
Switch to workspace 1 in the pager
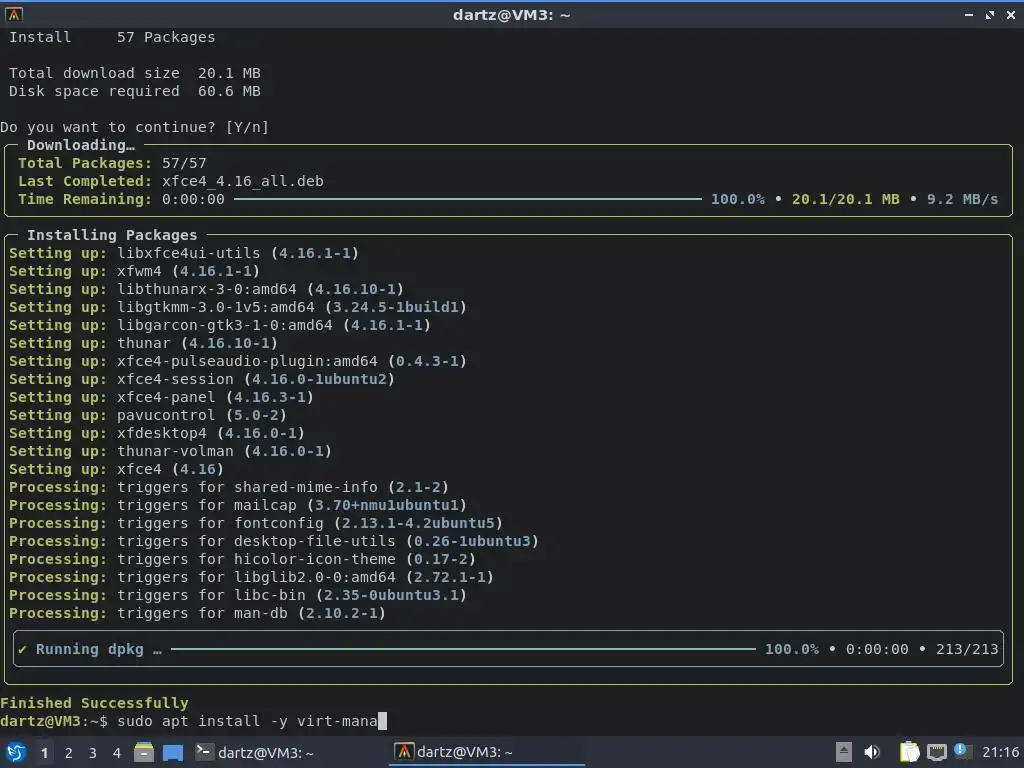pos(44,753)
